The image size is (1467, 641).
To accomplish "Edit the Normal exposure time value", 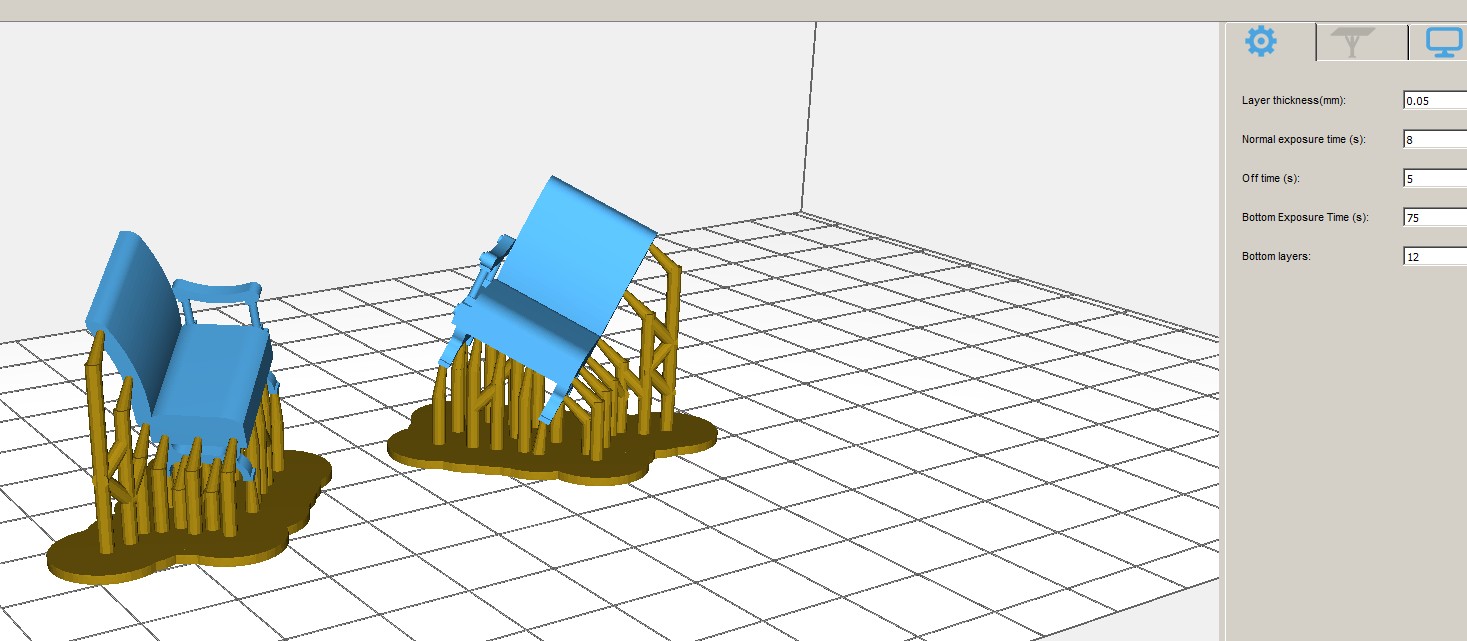I will pos(1434,140).
